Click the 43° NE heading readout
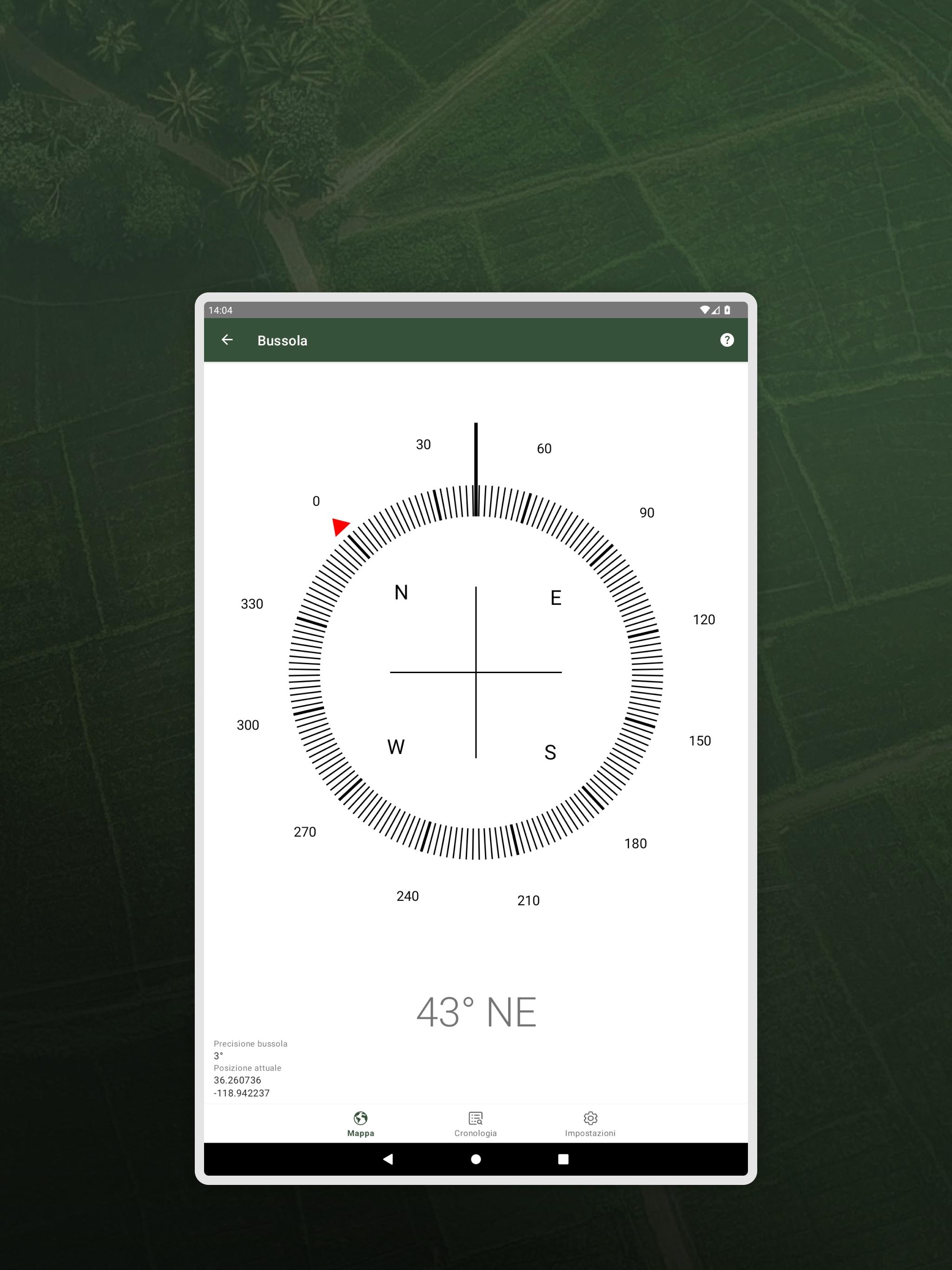The width and height of the screenshot is (952, 1270). 476,1012
